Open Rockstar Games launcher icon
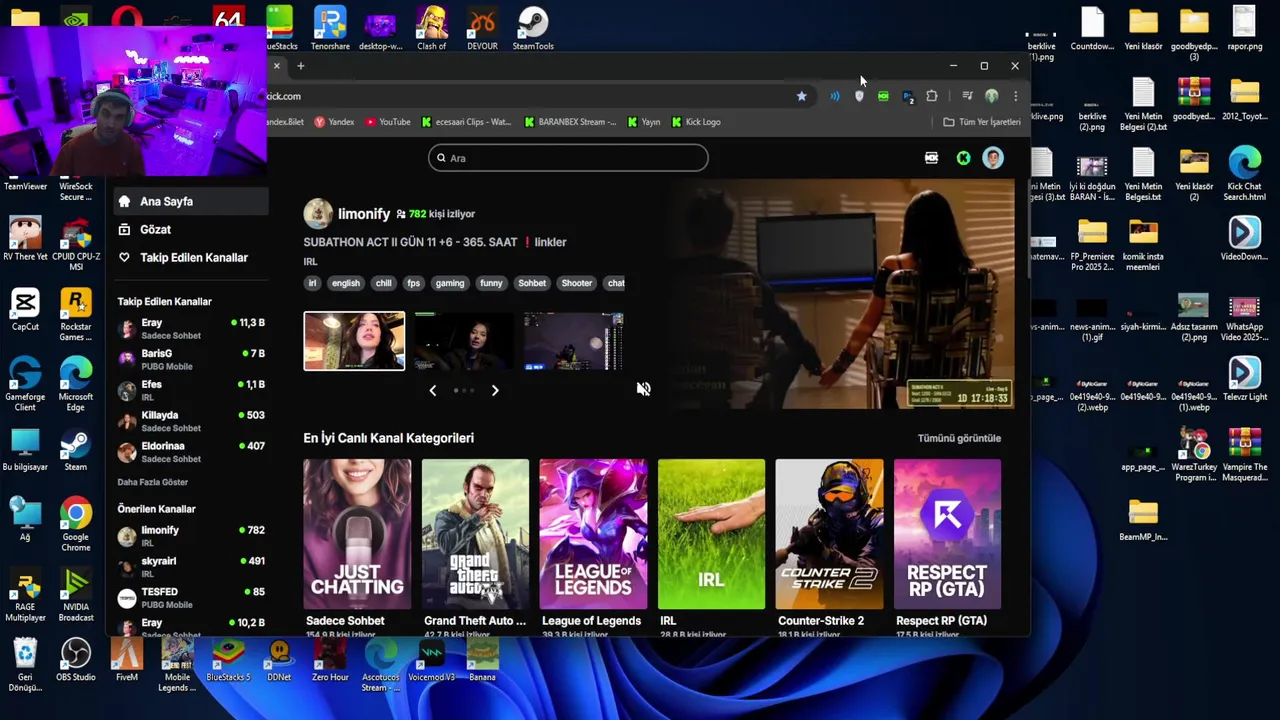Screen dimensions: 1280x720 point(76,314)
